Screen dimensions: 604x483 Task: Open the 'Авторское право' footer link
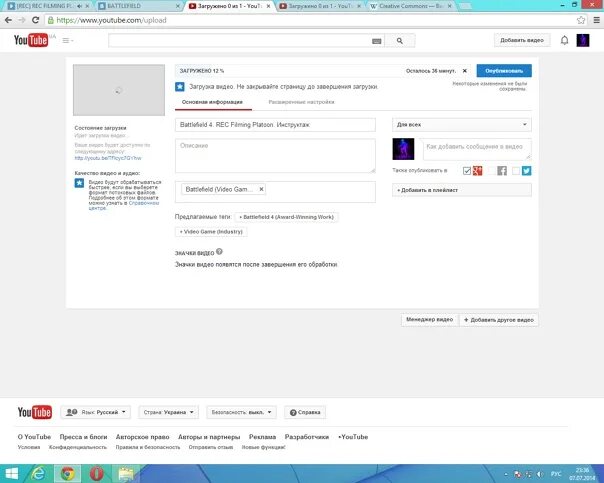point(143,437)
